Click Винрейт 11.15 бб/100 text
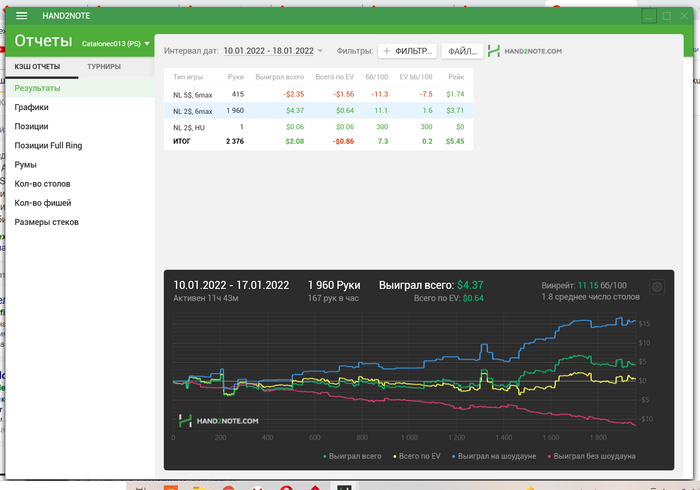Screen dimensions: 700x490 coord(584,286)
